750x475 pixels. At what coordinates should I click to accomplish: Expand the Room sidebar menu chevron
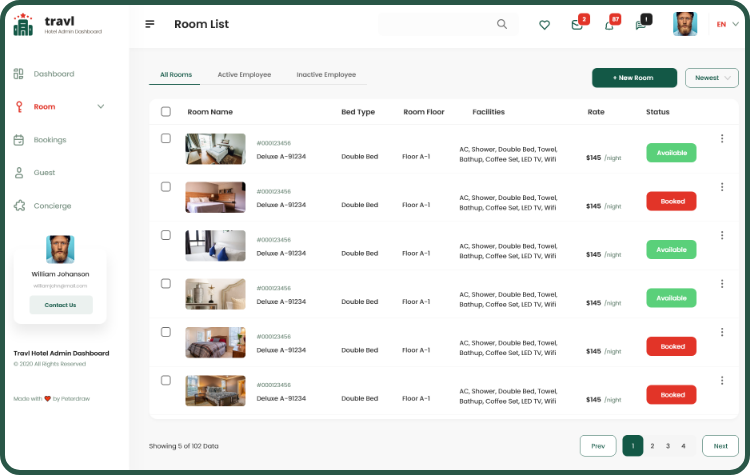(x=100, y=106)
